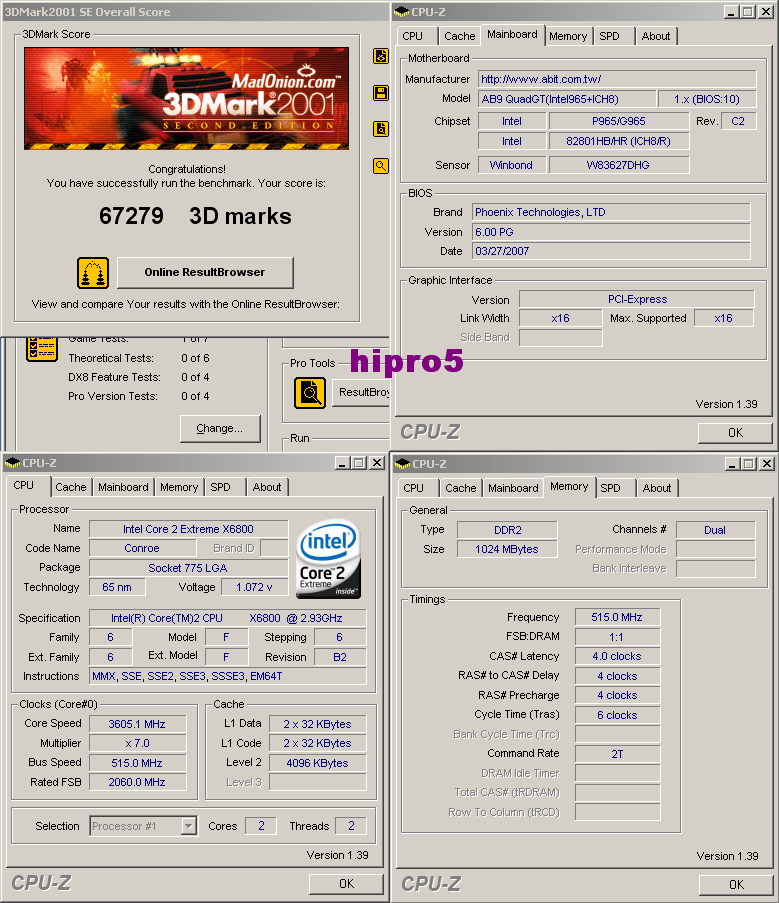
Task: Click the Command Rate 2T value
Action: point(617,754)
